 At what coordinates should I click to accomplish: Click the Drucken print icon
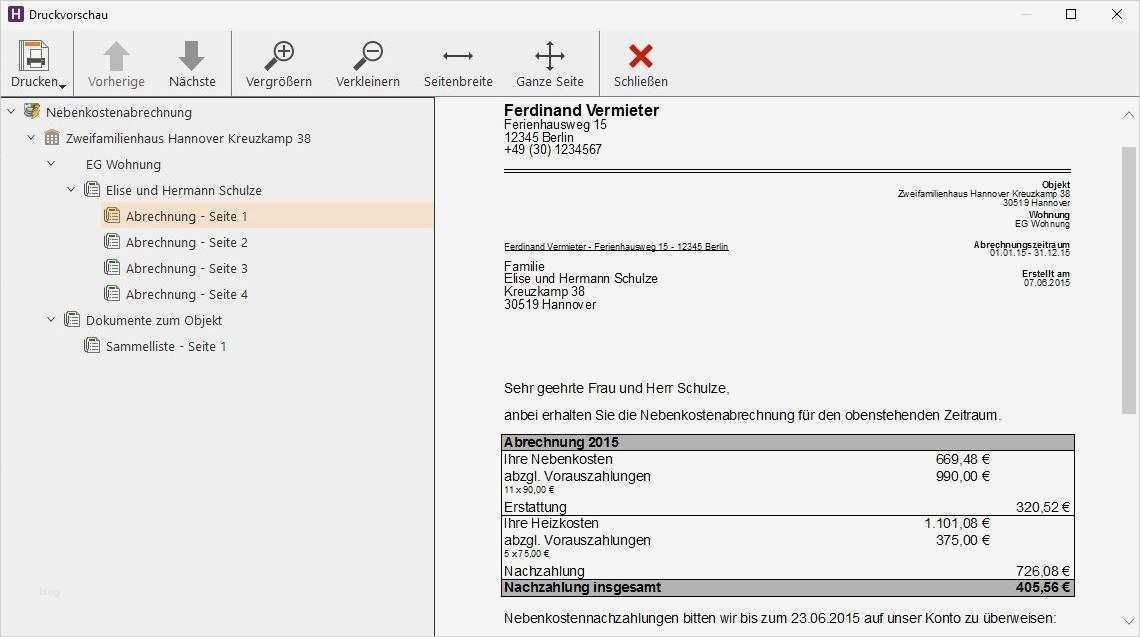tap(36, 55)
